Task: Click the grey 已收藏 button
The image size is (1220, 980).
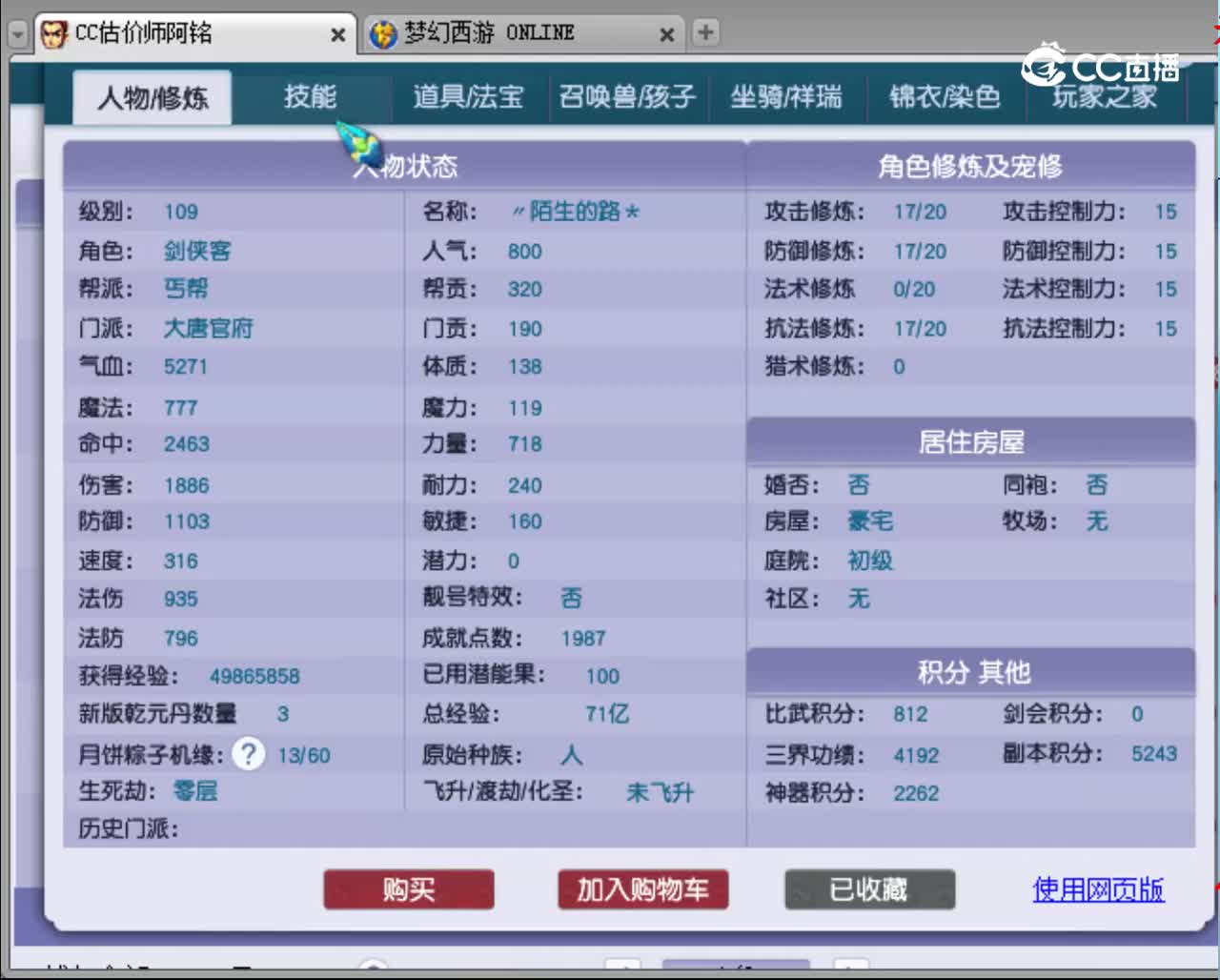Action: [869, 889]
